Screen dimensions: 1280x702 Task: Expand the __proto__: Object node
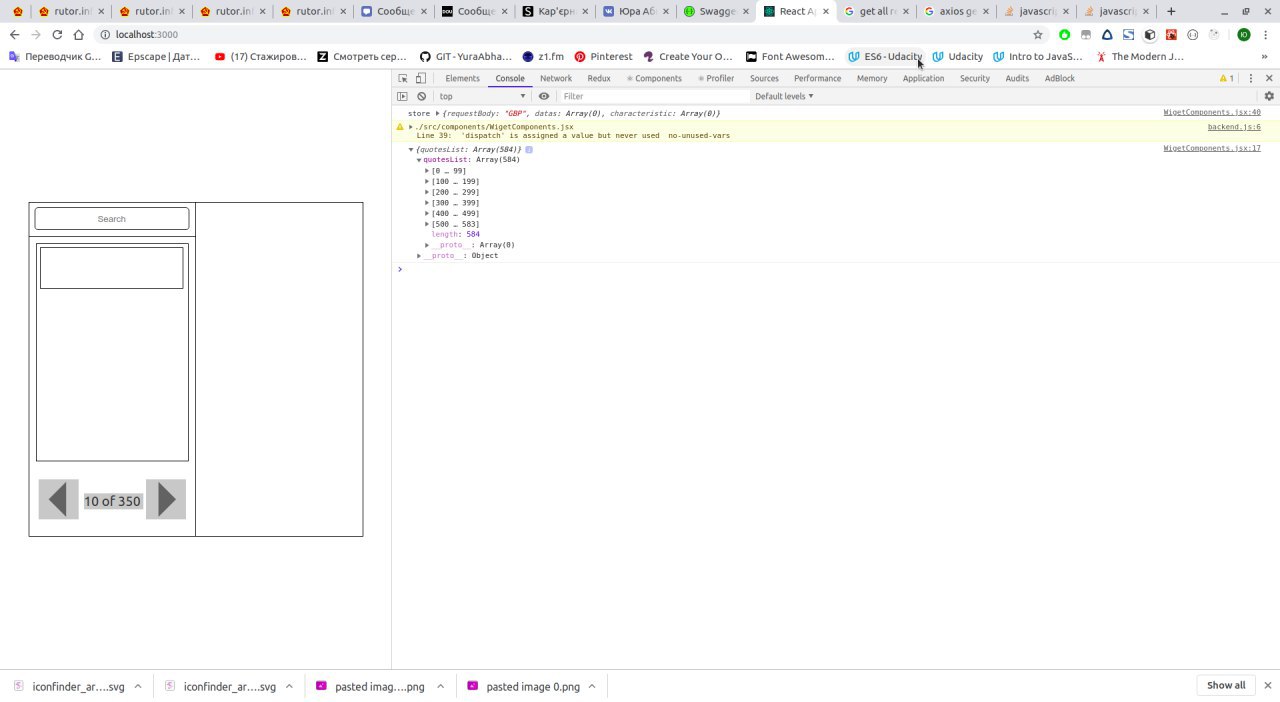click(x=419, y=256)
